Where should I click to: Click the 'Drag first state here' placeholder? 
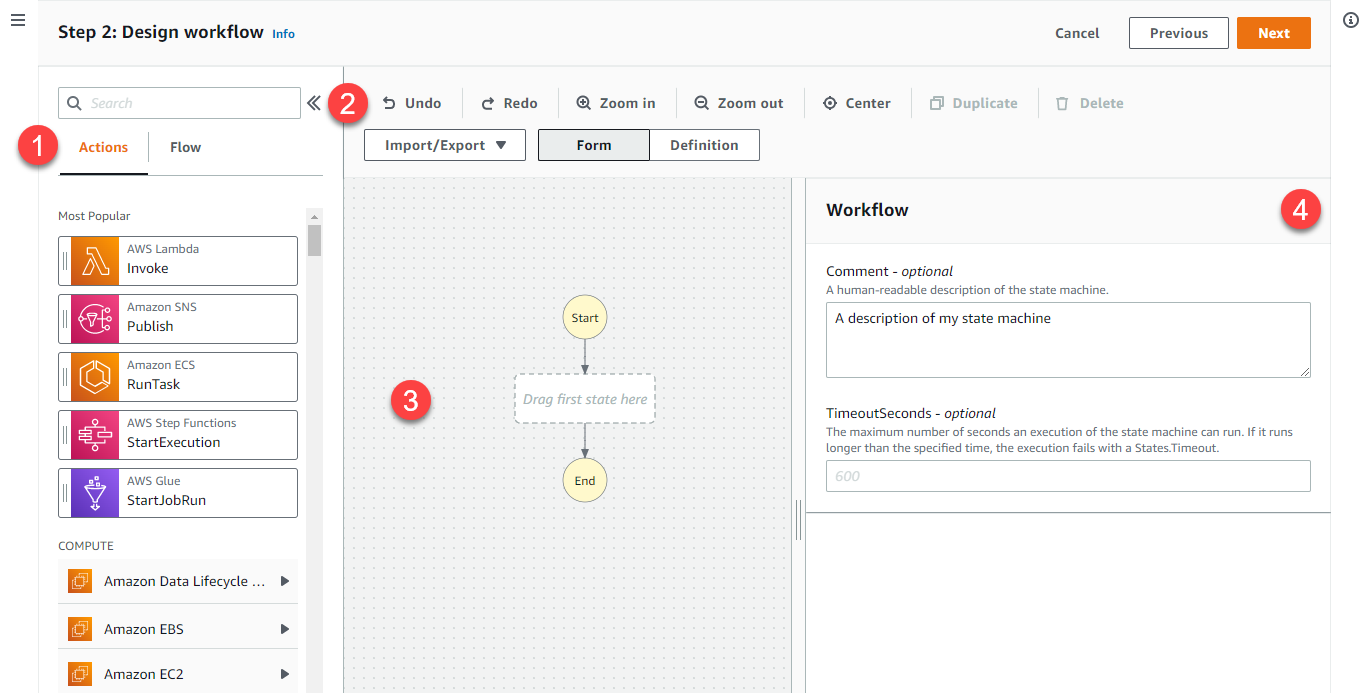585,399
